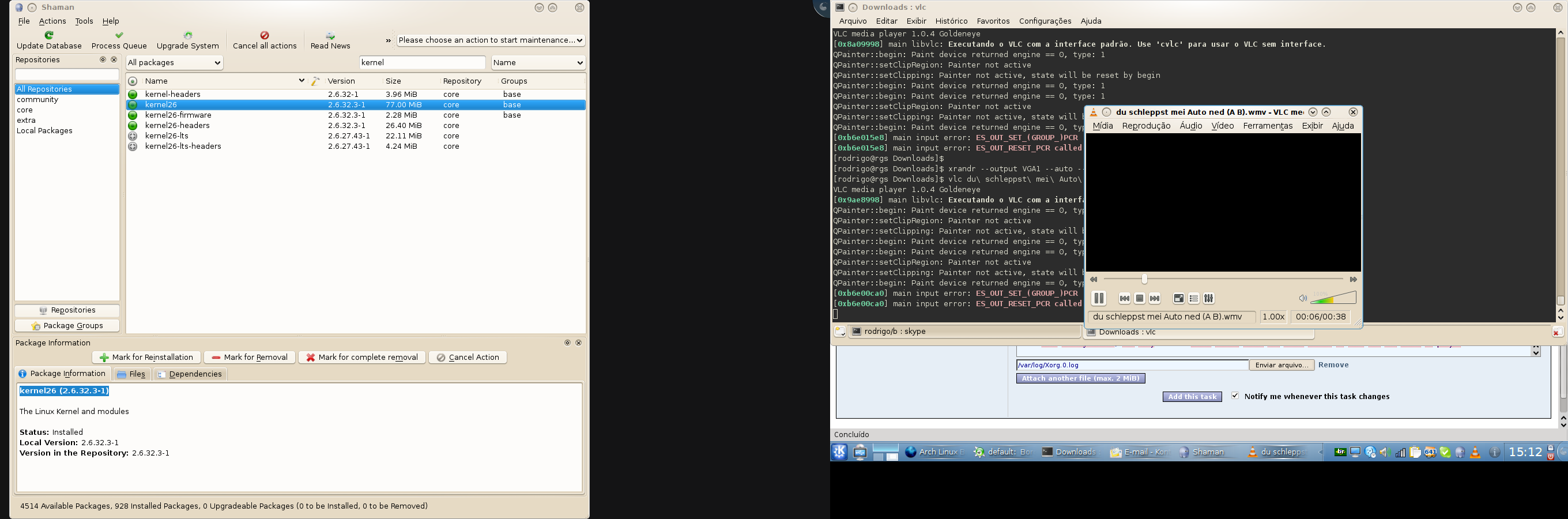Image resolution: width=1568 pixels, height=519 pixels.
Task: Click the 'Add this task' button
Action: point(1192,397)
